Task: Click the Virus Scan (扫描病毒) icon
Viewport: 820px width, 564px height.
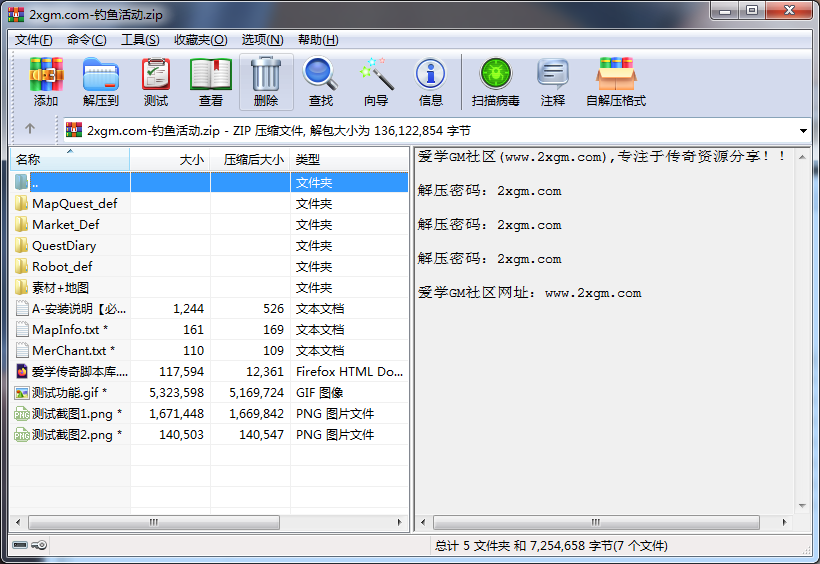Action: tap(495, 73)
